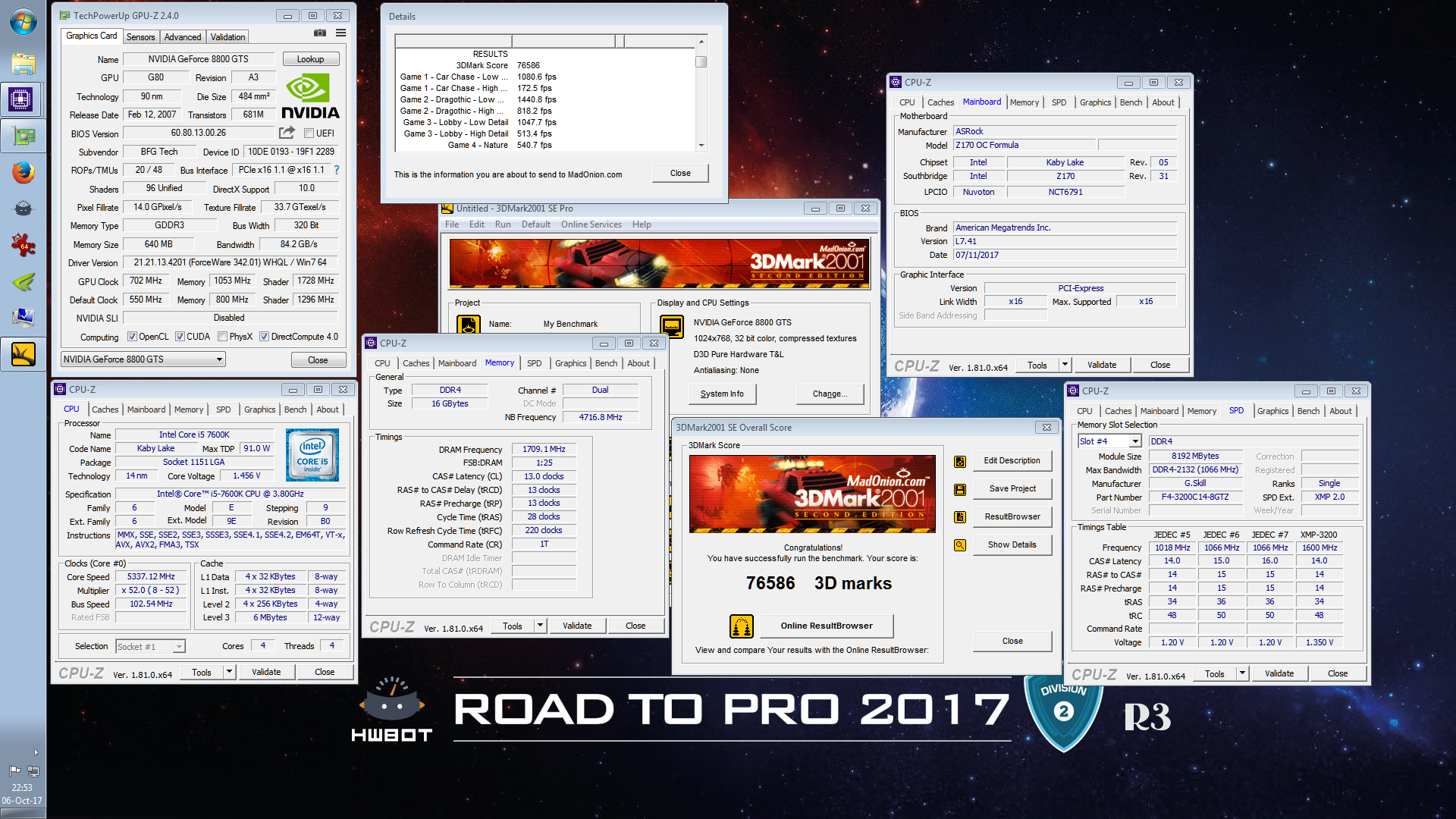Screen dimensions: 1456x819
Task: Click the Change... button in 3DMark2001
Action: 830,394
